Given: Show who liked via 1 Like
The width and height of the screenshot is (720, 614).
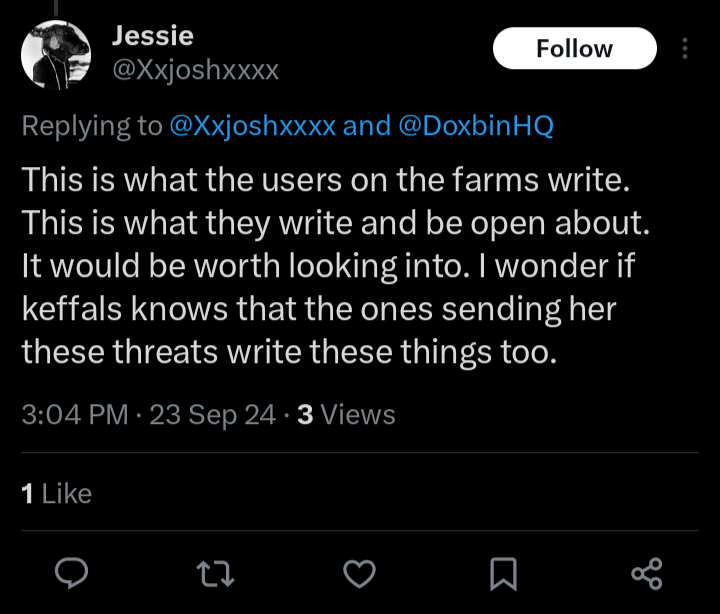Looking at the screenshot, I should point(56,494).
